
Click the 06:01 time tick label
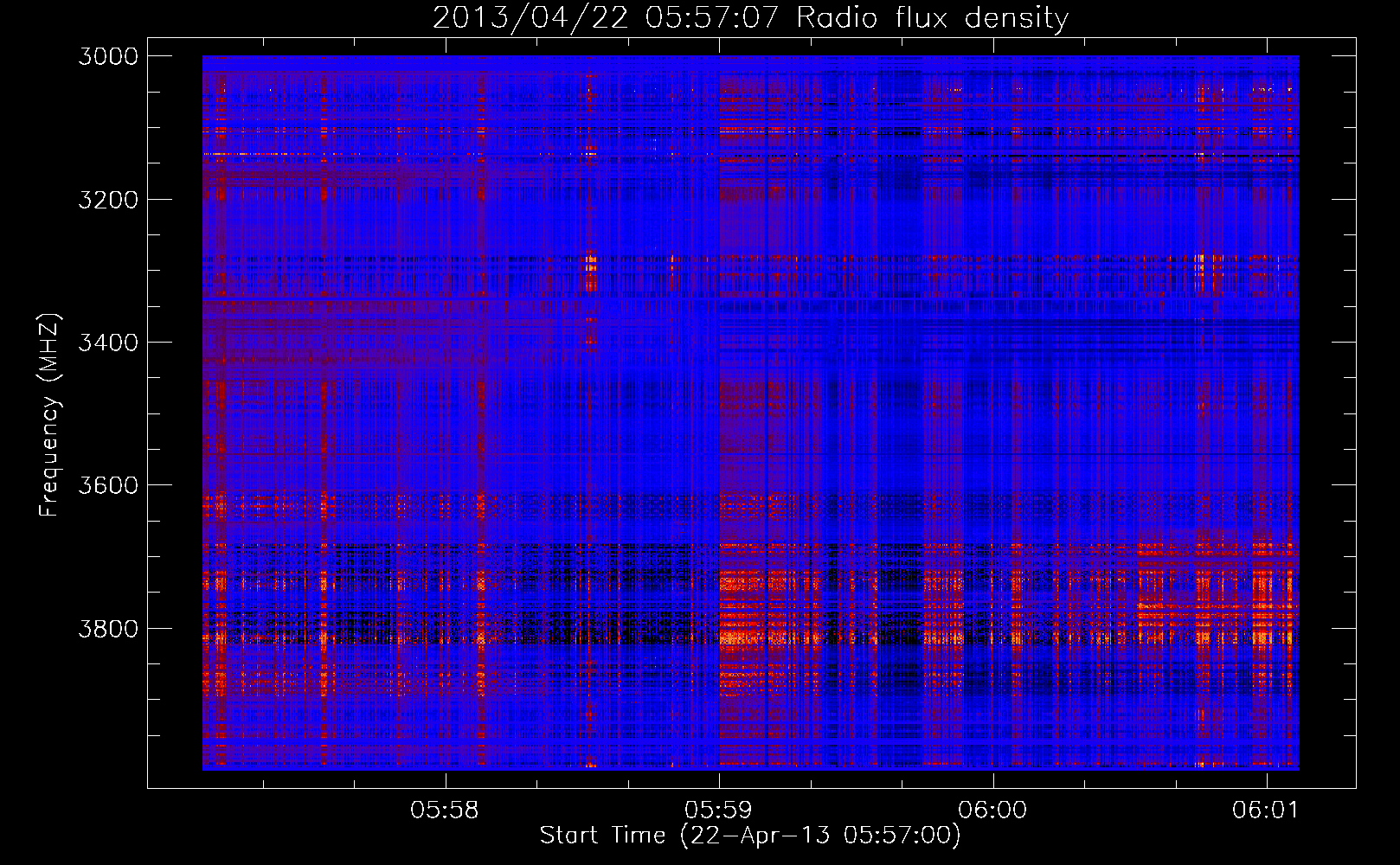[1267, 810]
